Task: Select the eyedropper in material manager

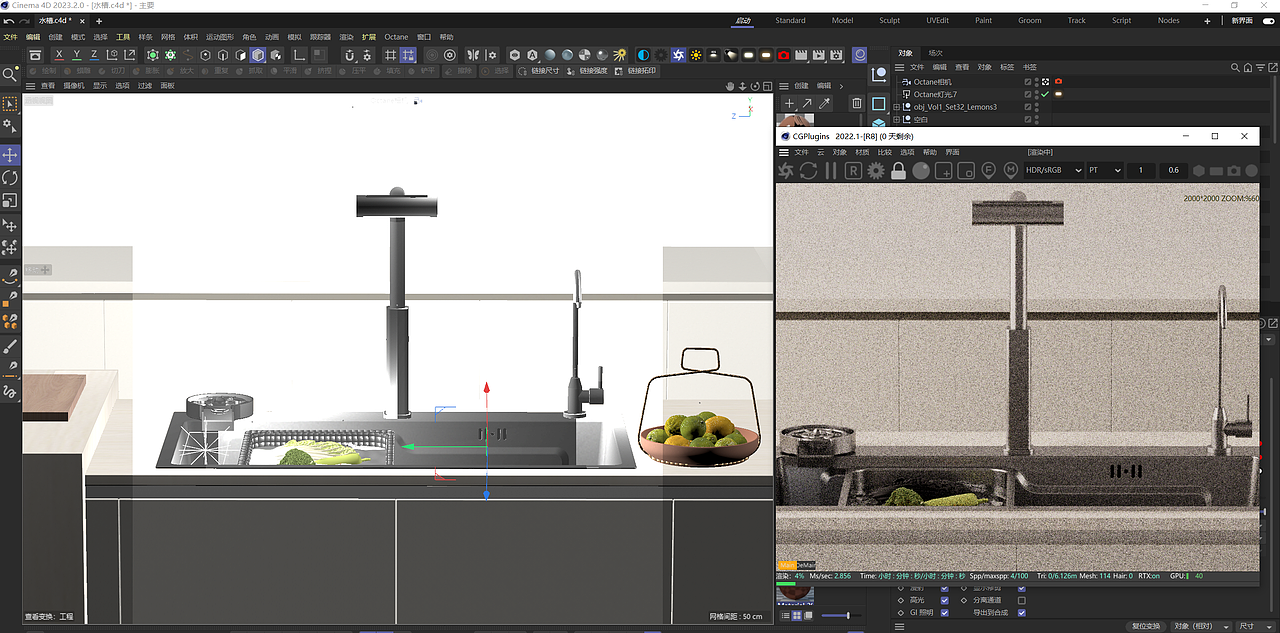Action: pos(825,103)
